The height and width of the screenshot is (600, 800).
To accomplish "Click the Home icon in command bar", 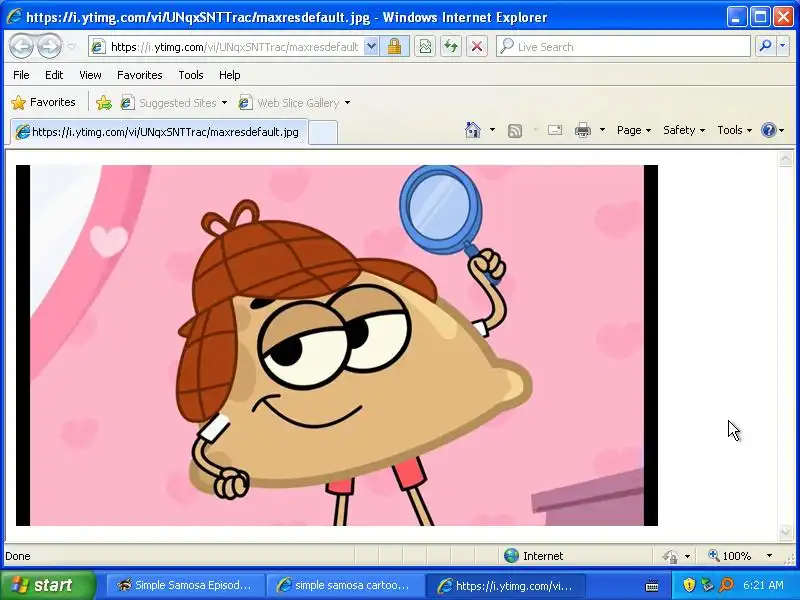I will coord(473,130).
